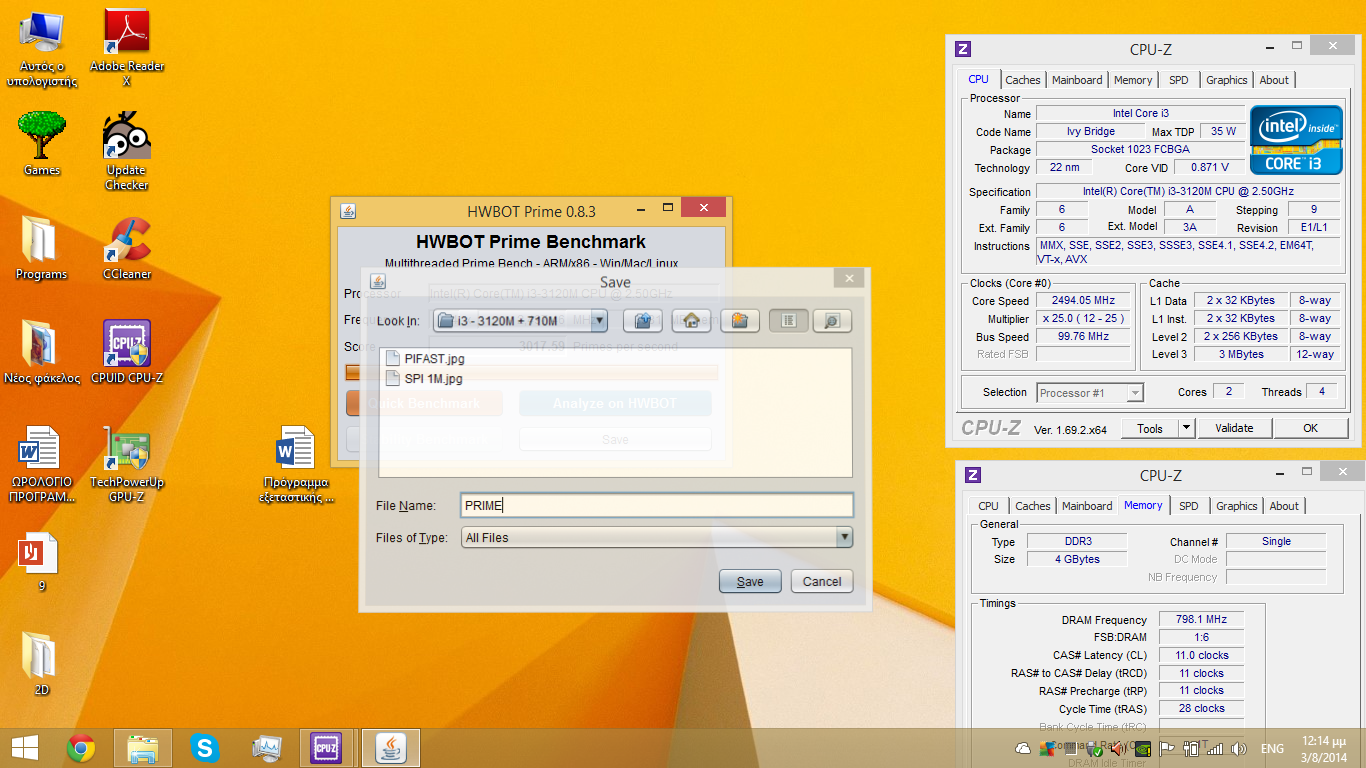Open the 2D folder on desktop
Viewport: 1366px width, 768px height.
tap(42, 662)
